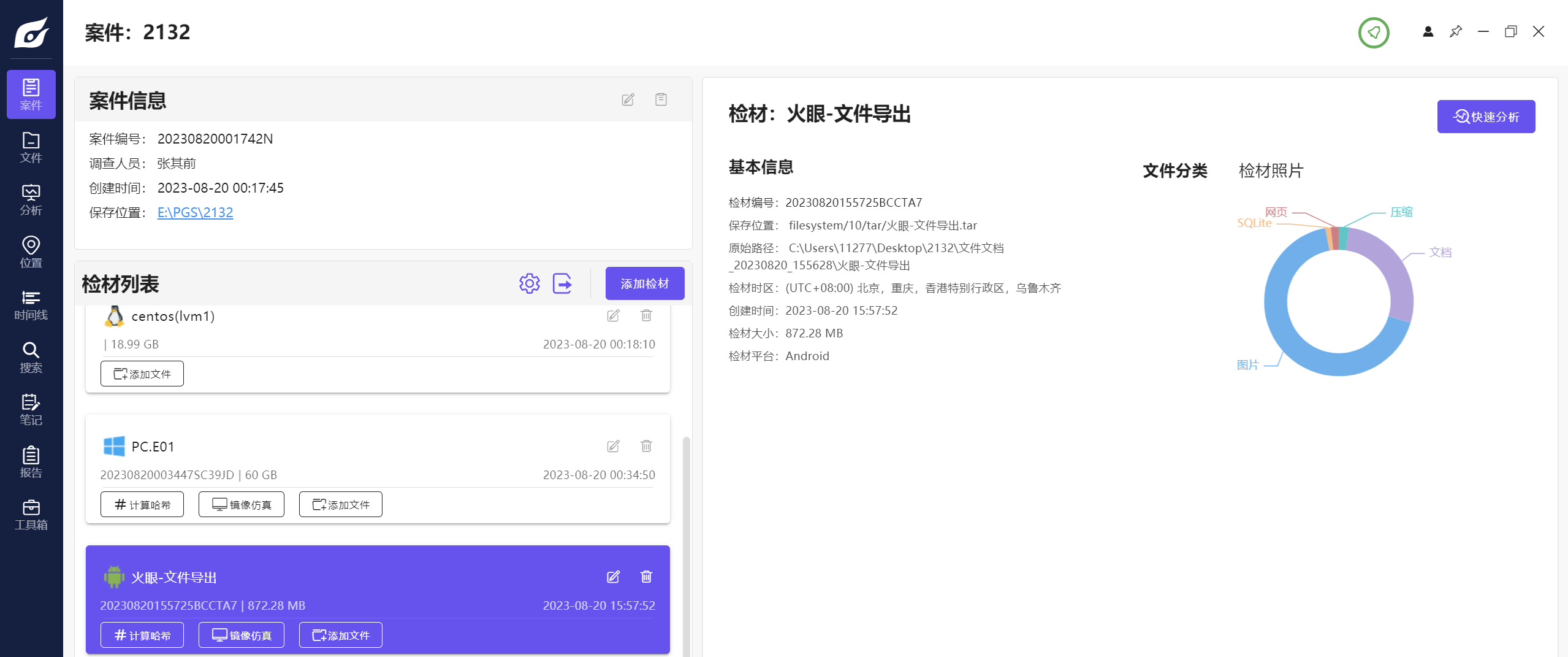Click the 图片 chart label
The image size is (1568, 657).
[x=1247, y=364]
